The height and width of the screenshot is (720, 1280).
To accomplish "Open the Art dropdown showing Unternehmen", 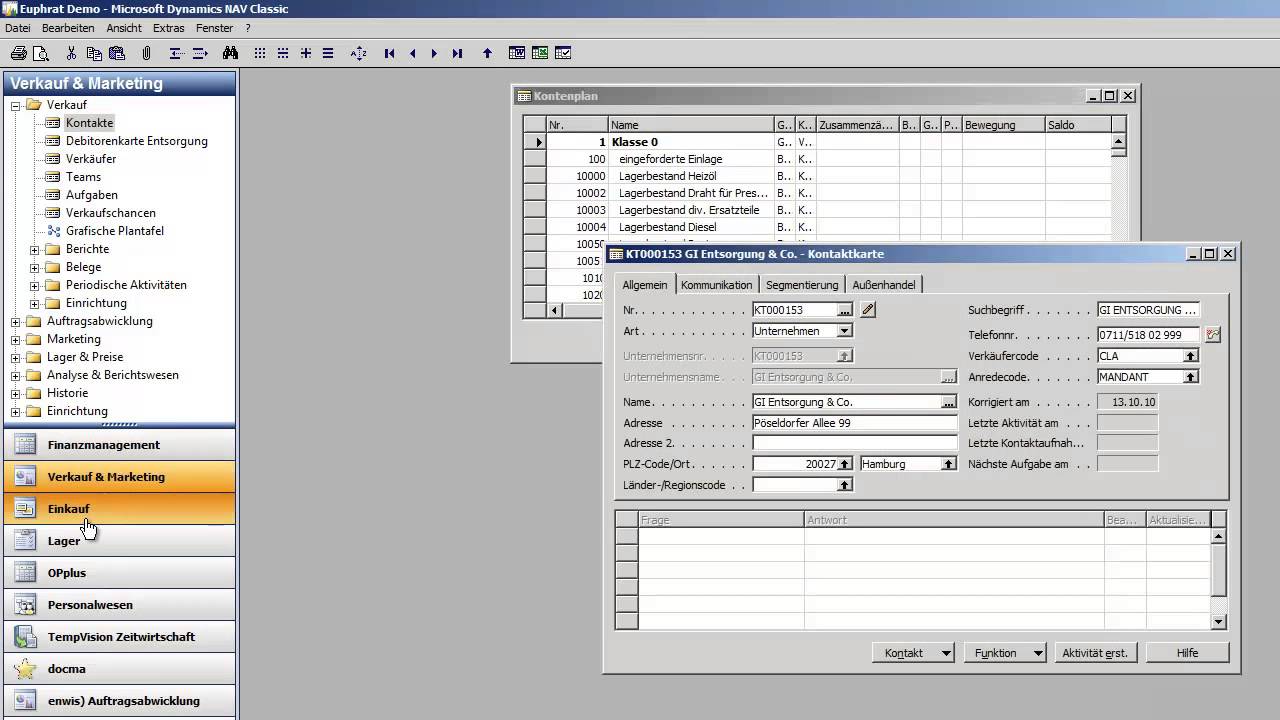I will click(845, 331).
